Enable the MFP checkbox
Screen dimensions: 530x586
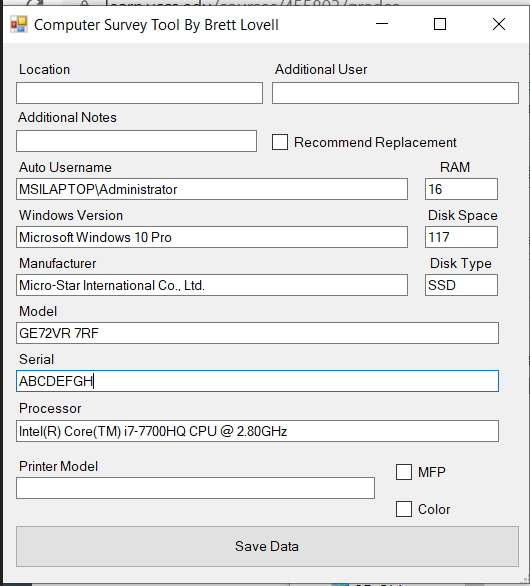coord(404,472)
